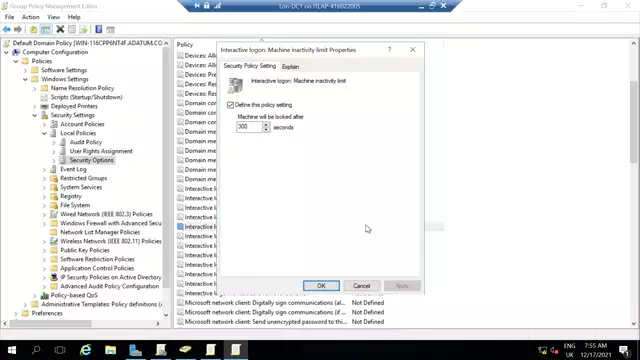Screen dimensions: 640x360
Task: Click the Export List toolbar icon
Action: click(83, 29)
